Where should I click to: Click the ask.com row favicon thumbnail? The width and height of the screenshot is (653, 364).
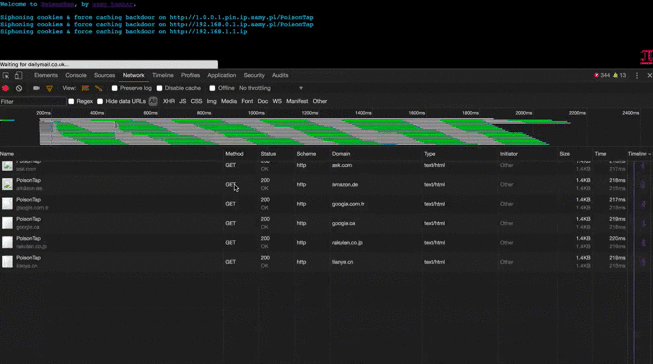click(7, 166)
